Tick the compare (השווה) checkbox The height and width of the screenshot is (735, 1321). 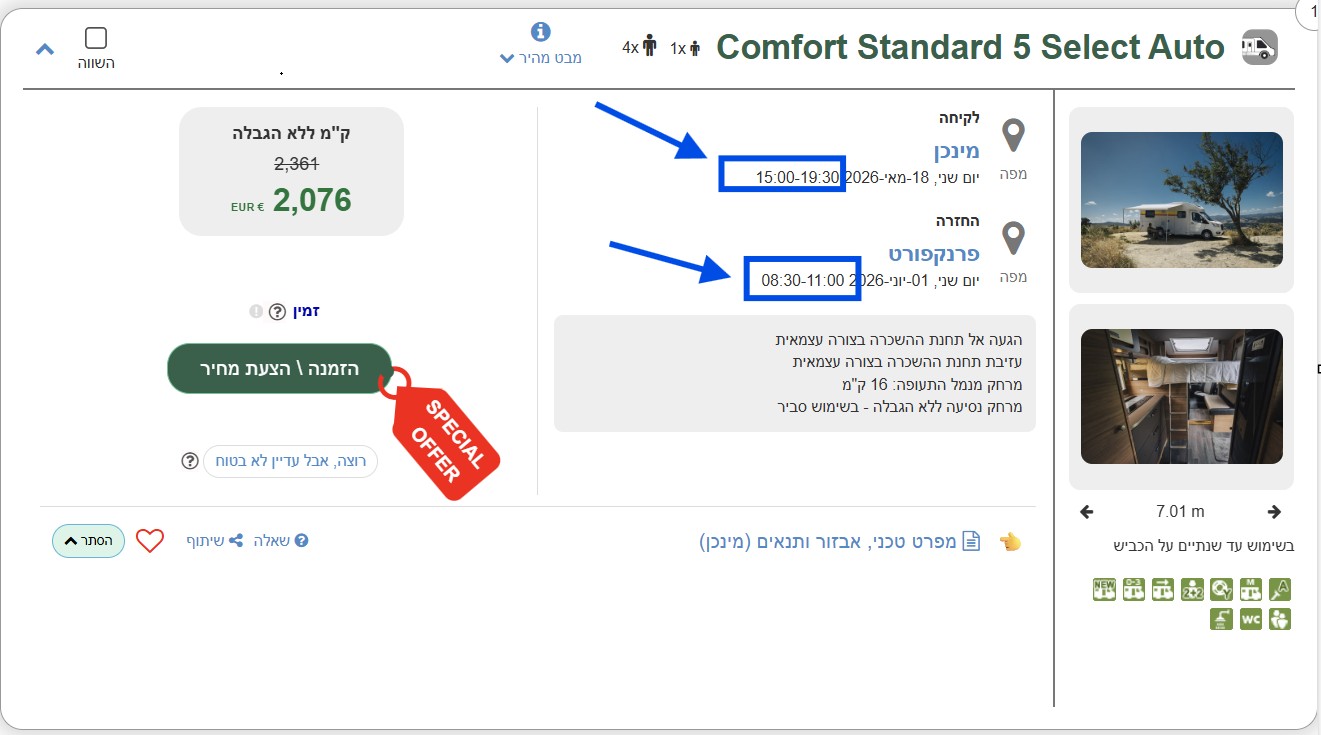96,39
